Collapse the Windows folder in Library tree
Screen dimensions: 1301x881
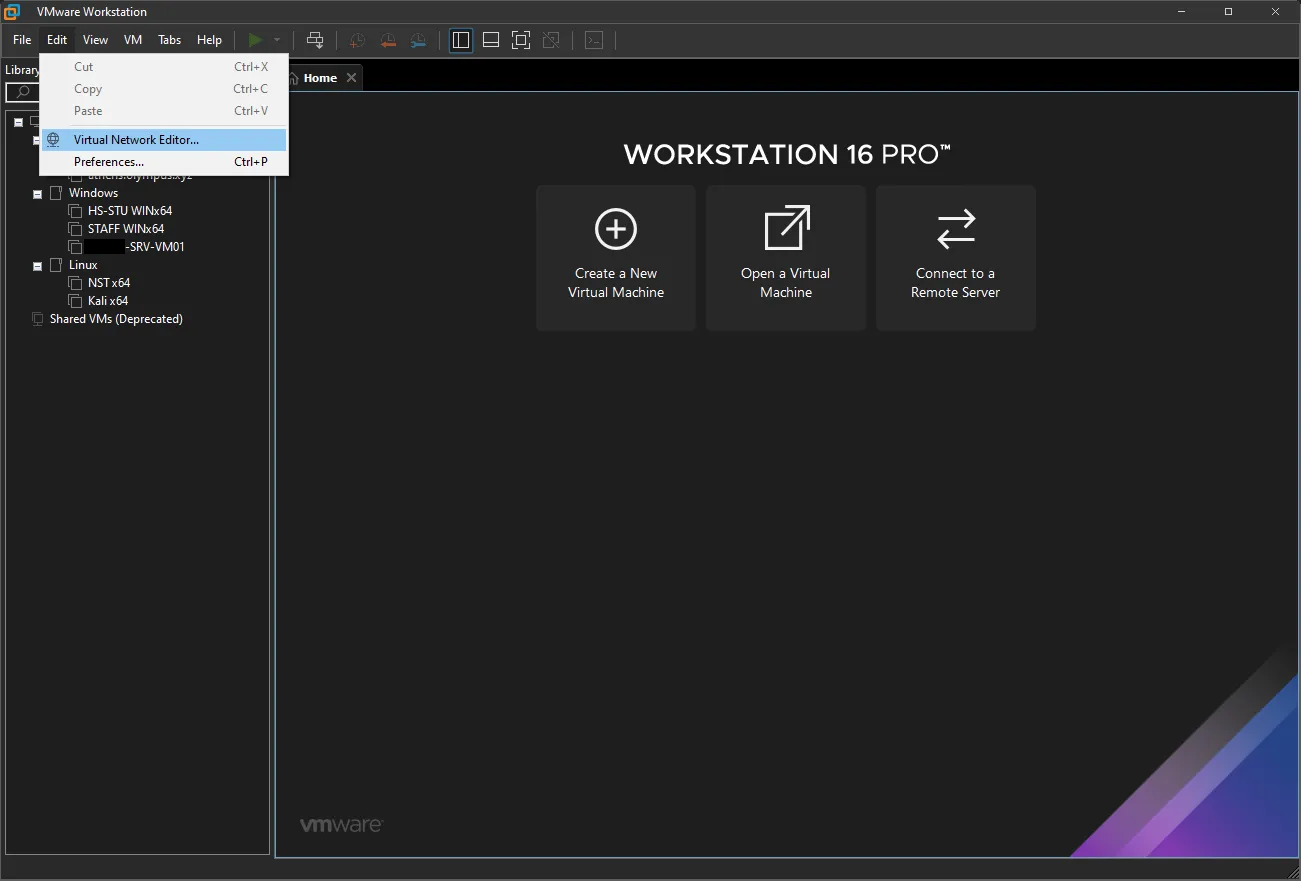tap(38, 194)
